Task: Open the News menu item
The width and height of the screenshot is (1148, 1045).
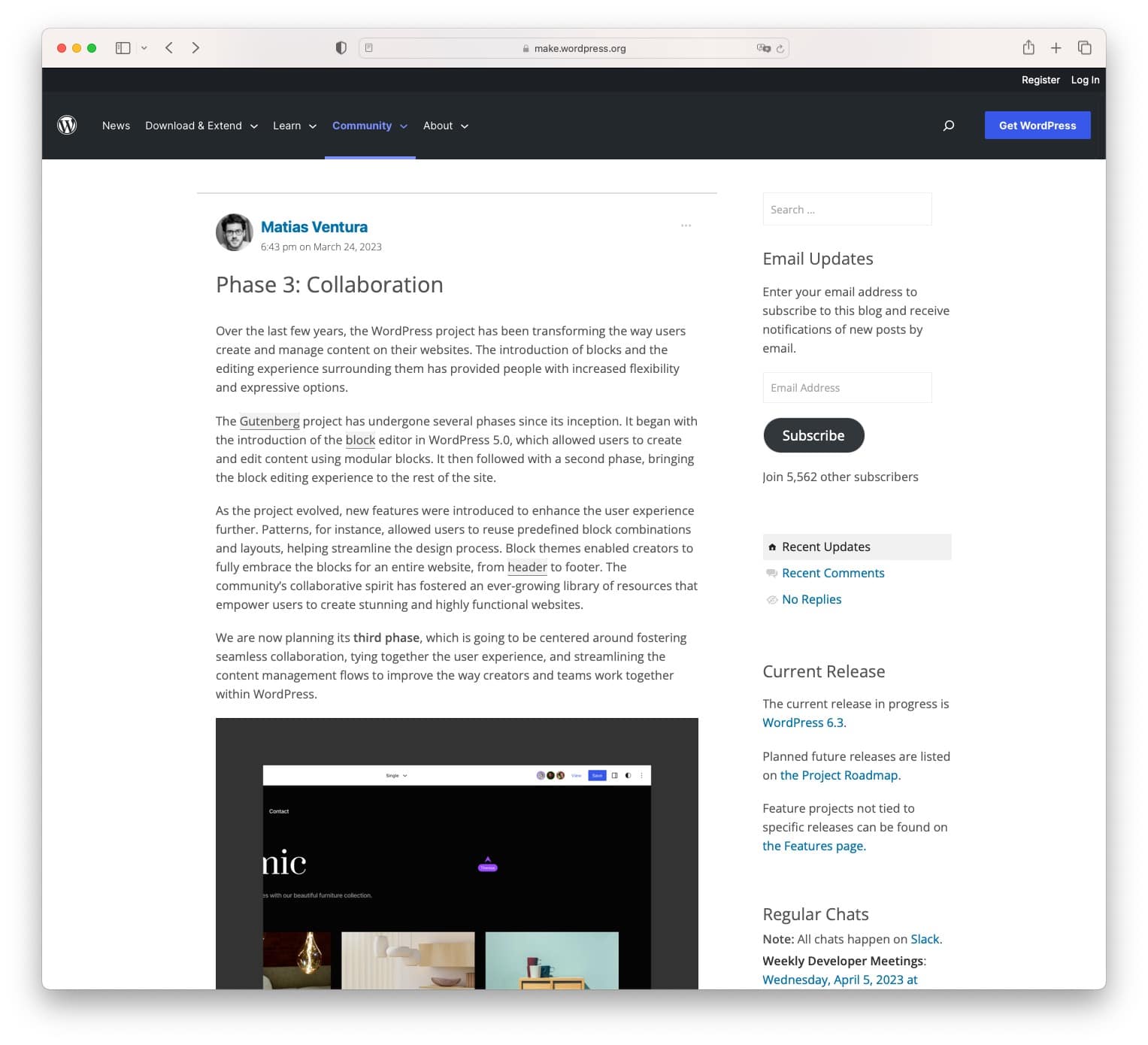Action: coord(116,126)
